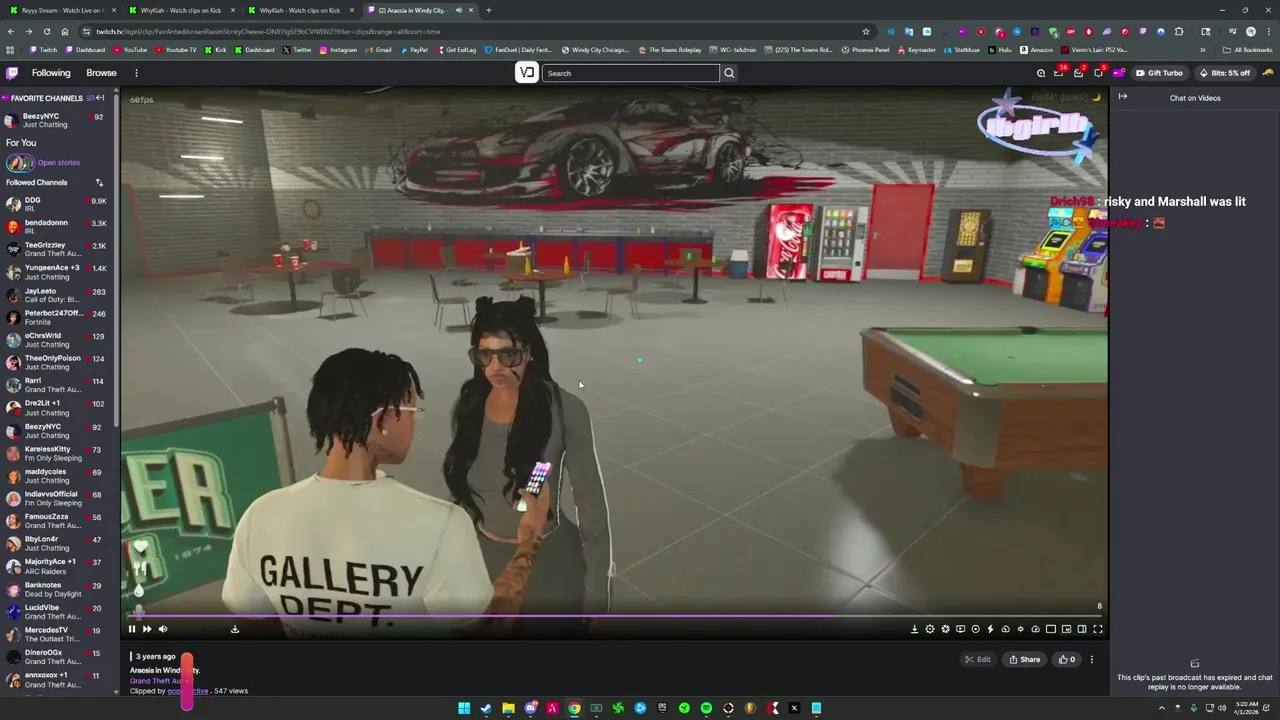
Task: Reload the page
Action: tap(46, 31)
